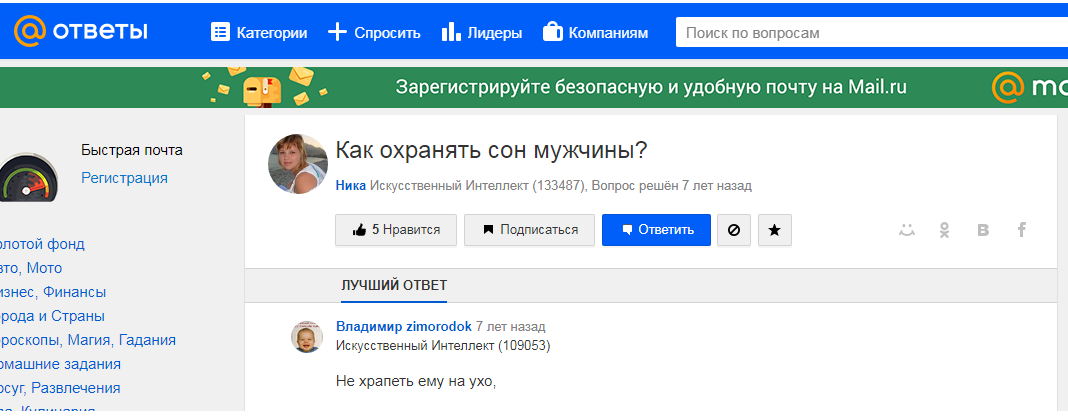
Task: Click the question author Ника avatar
Action: (x=298, y=164)
